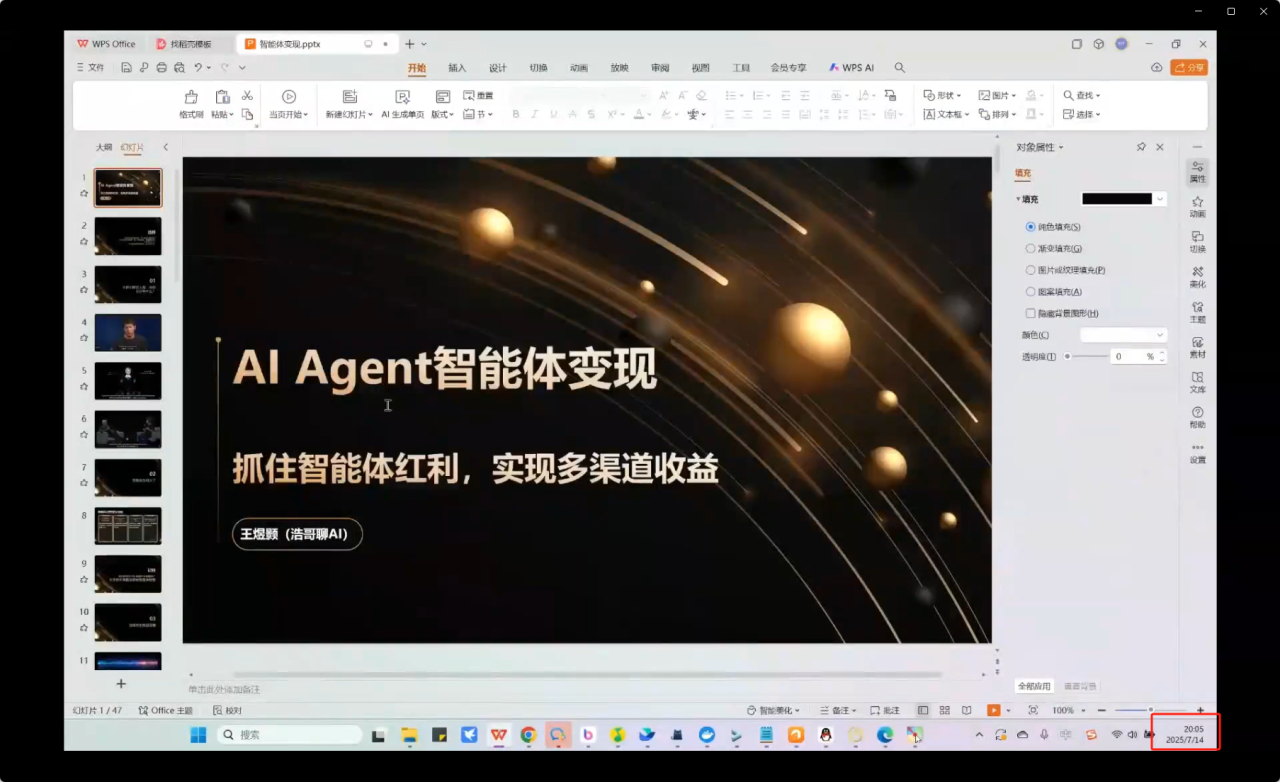Viewport: 1280px width, 782px height.
Task: Expand the 新建幻灯片 dropdown arrow
Action: coord(370,114)
